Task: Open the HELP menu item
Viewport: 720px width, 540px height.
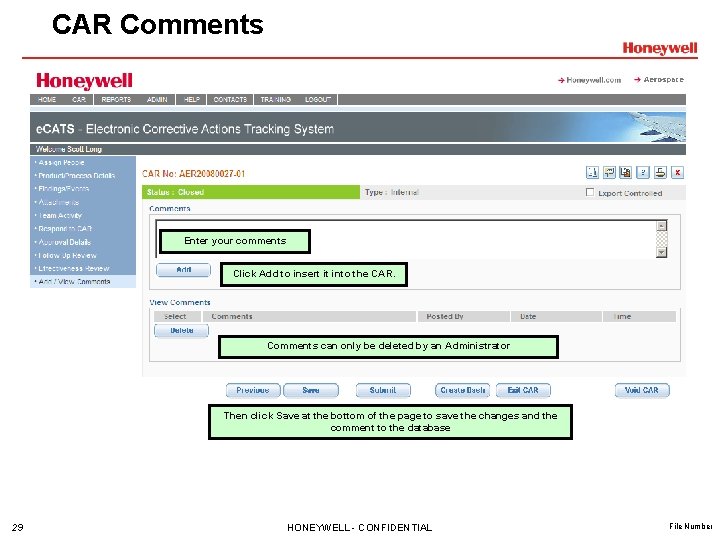Action: coord(192,100)
